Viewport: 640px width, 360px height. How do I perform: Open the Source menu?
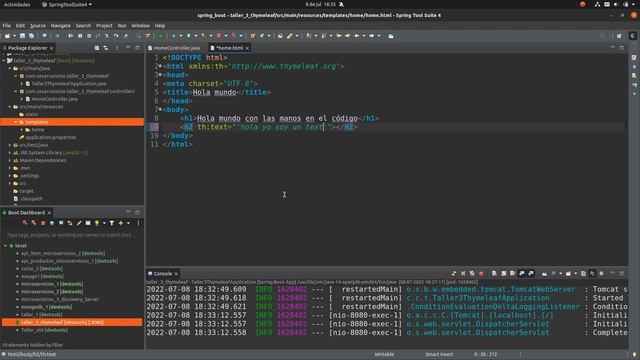coord(38,25)
